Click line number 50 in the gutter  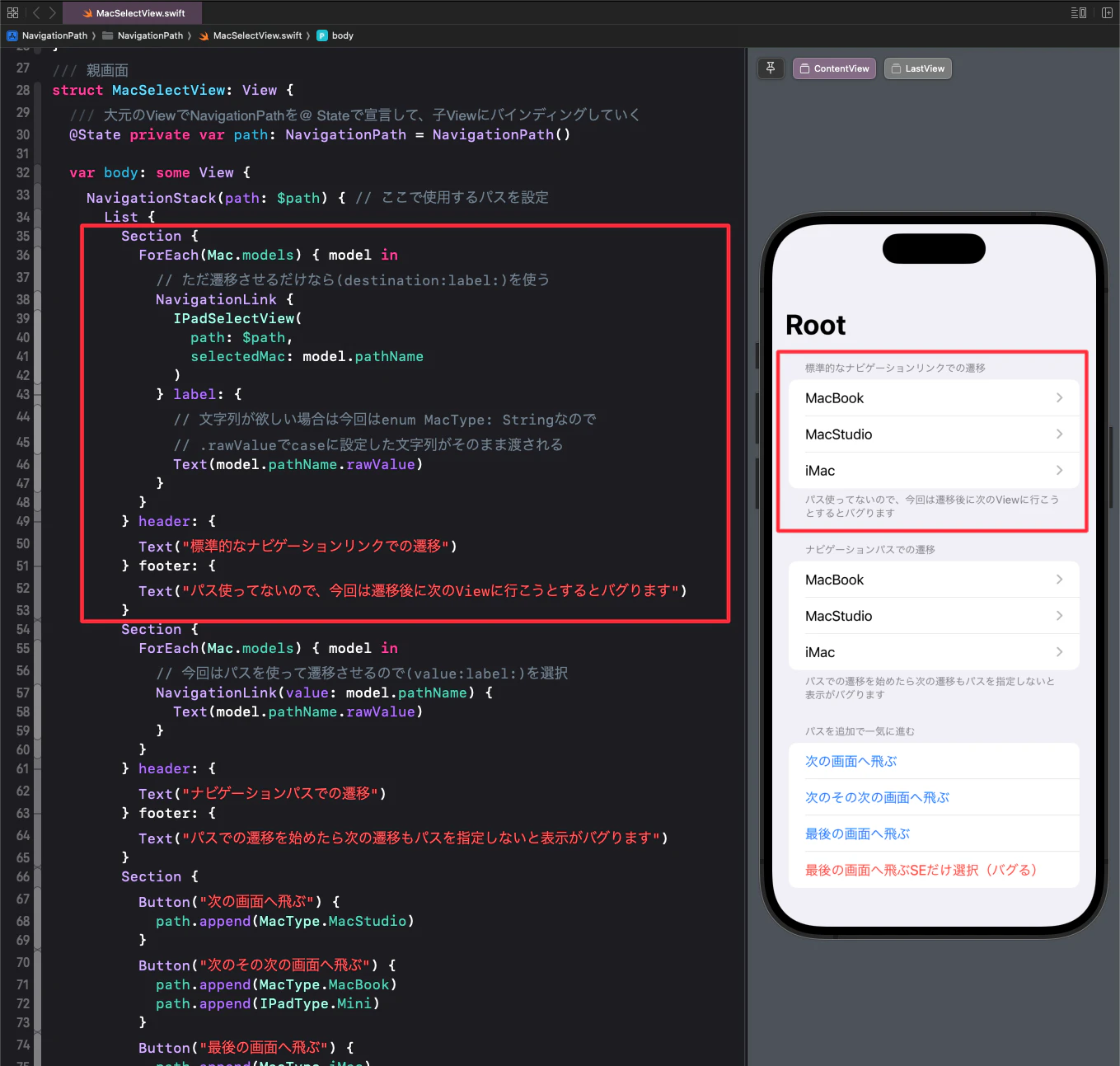tap(23, 543)
